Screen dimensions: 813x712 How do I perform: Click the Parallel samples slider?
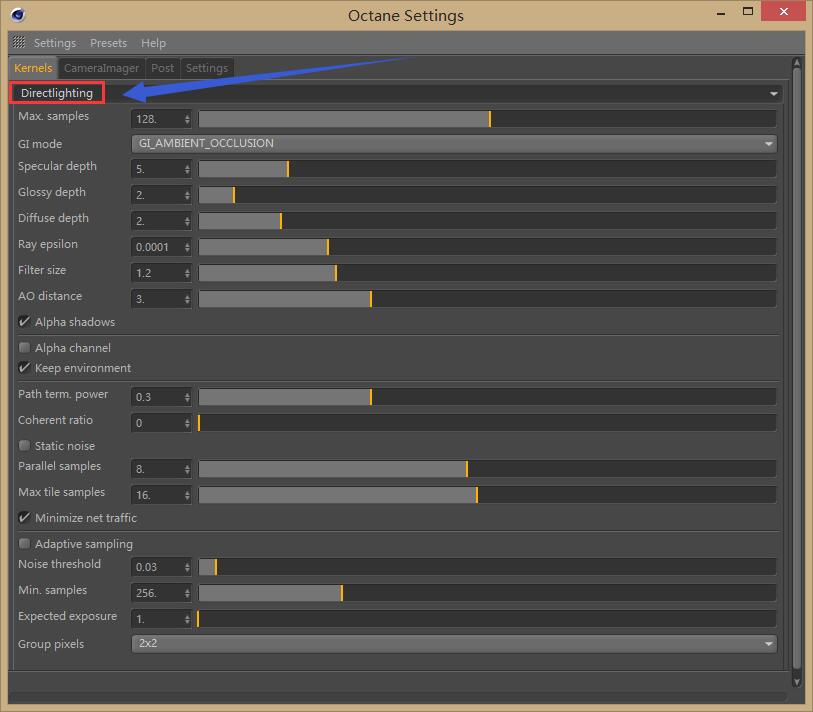[x=487, y=469]
